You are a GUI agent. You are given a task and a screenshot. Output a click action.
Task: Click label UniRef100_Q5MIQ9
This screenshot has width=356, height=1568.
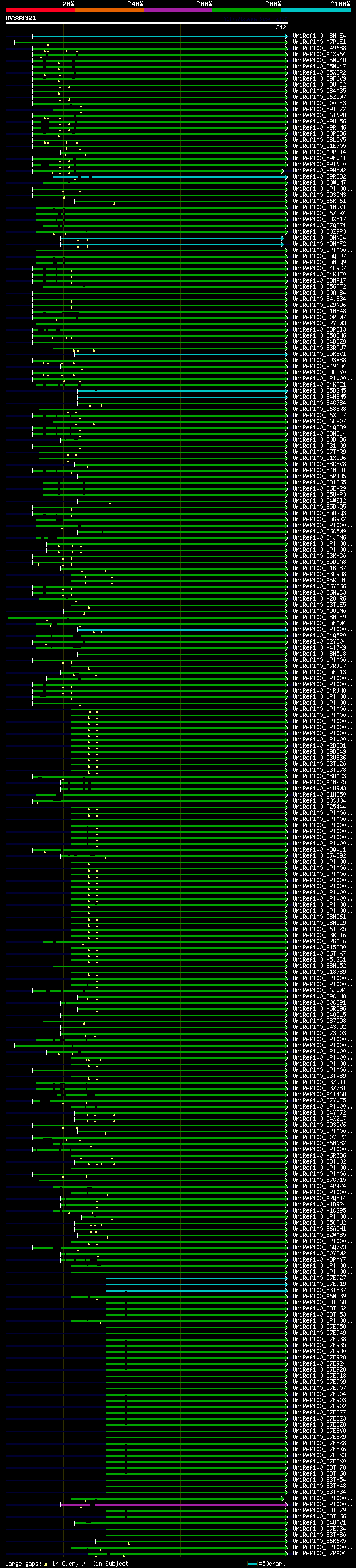[x=319, y=263]
